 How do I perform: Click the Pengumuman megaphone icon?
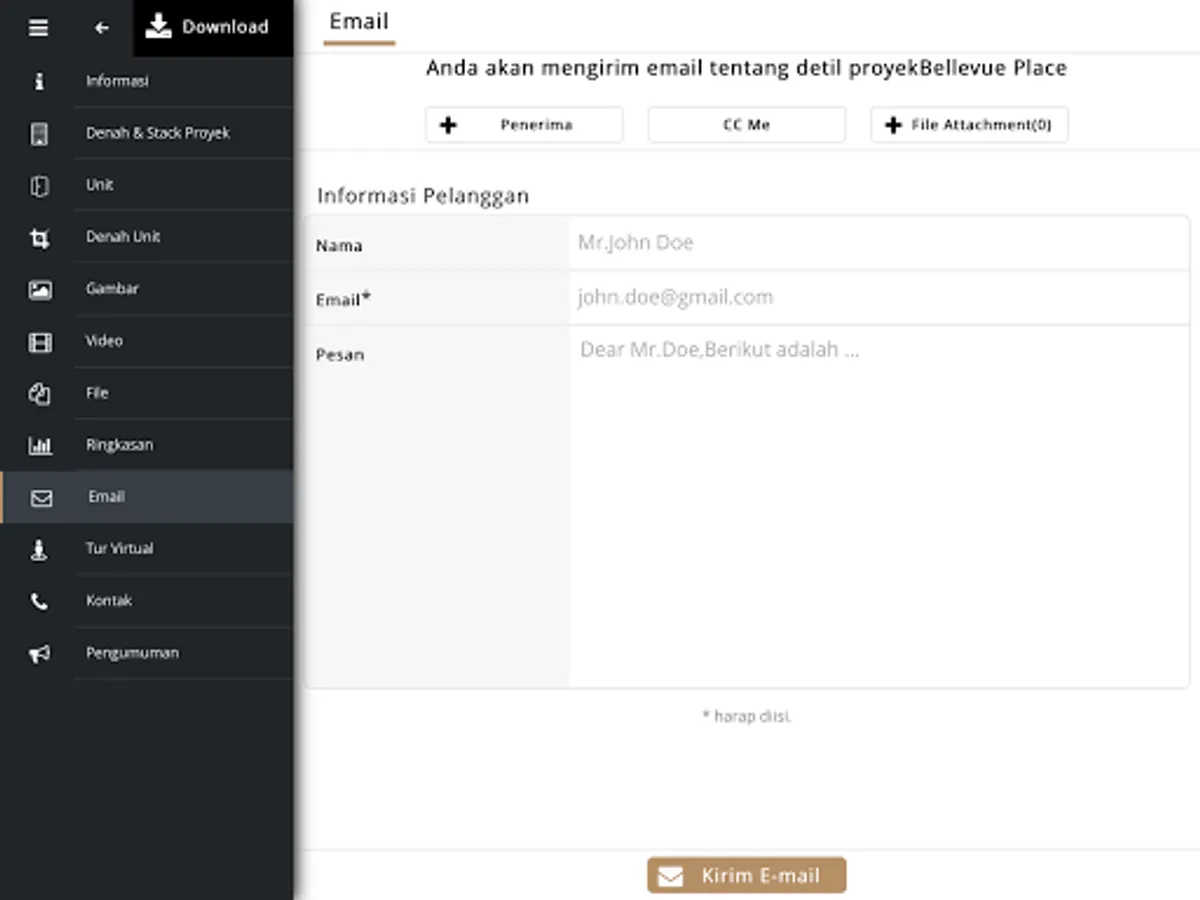pos(39,654)
